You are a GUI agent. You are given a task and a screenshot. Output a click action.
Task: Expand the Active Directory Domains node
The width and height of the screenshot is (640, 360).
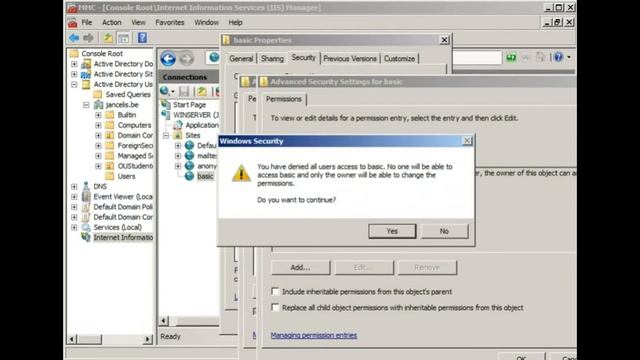(x=74, y=64)
